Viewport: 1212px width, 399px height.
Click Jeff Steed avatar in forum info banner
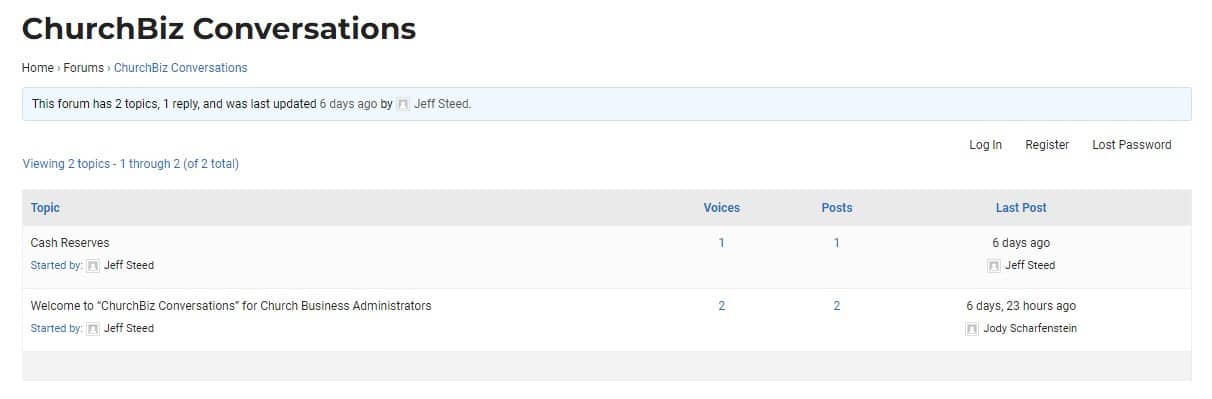403,104
